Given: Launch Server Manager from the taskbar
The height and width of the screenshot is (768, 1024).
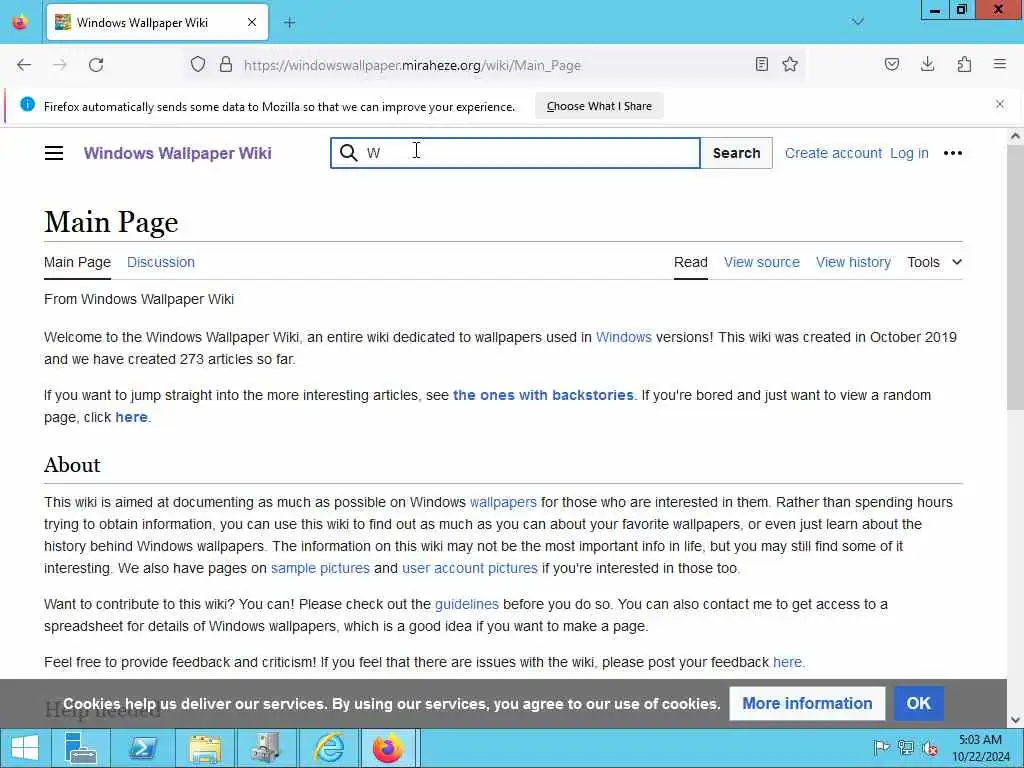Looking at the screenshot, I should point(81,748).
